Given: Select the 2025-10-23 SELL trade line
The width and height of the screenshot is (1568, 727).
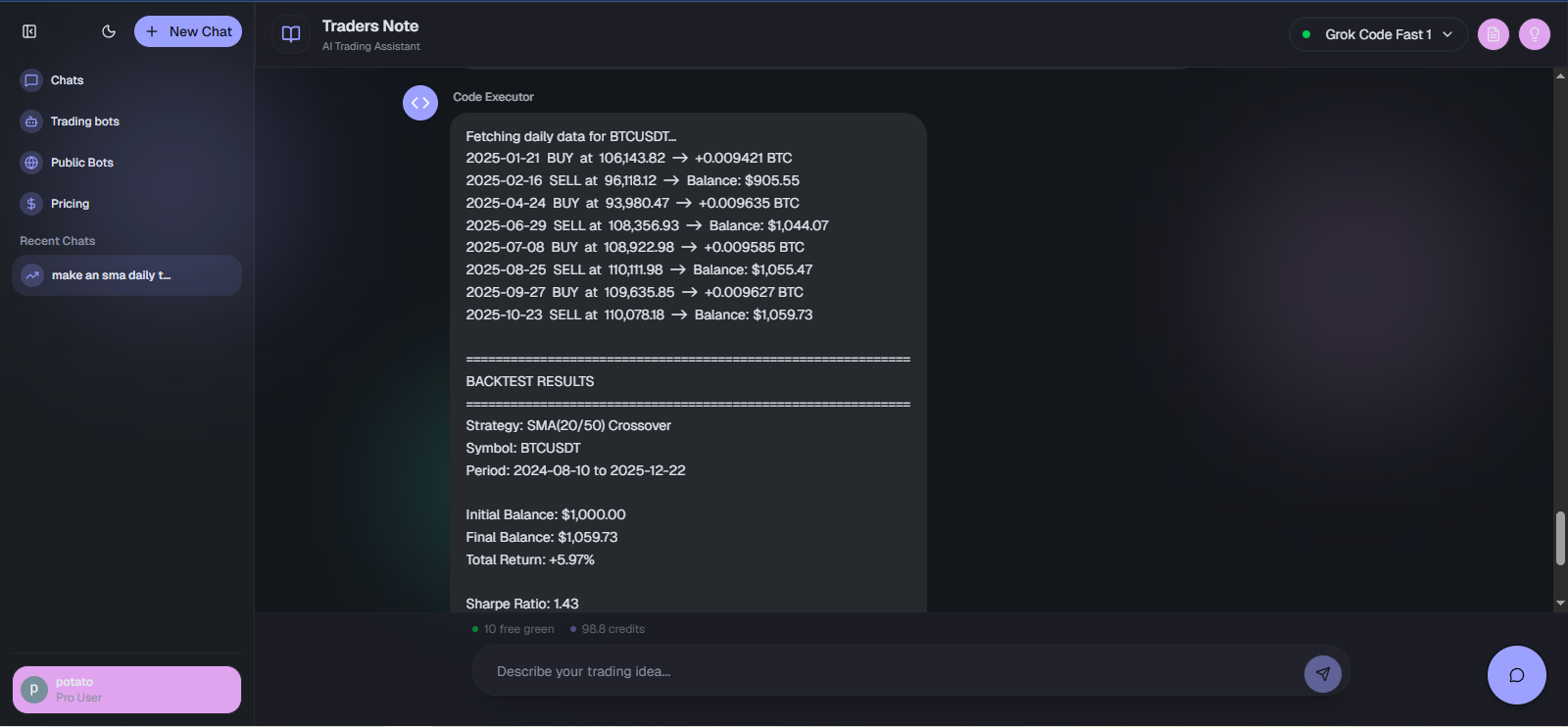Looking at the screenshot, I should coord(639,315).
